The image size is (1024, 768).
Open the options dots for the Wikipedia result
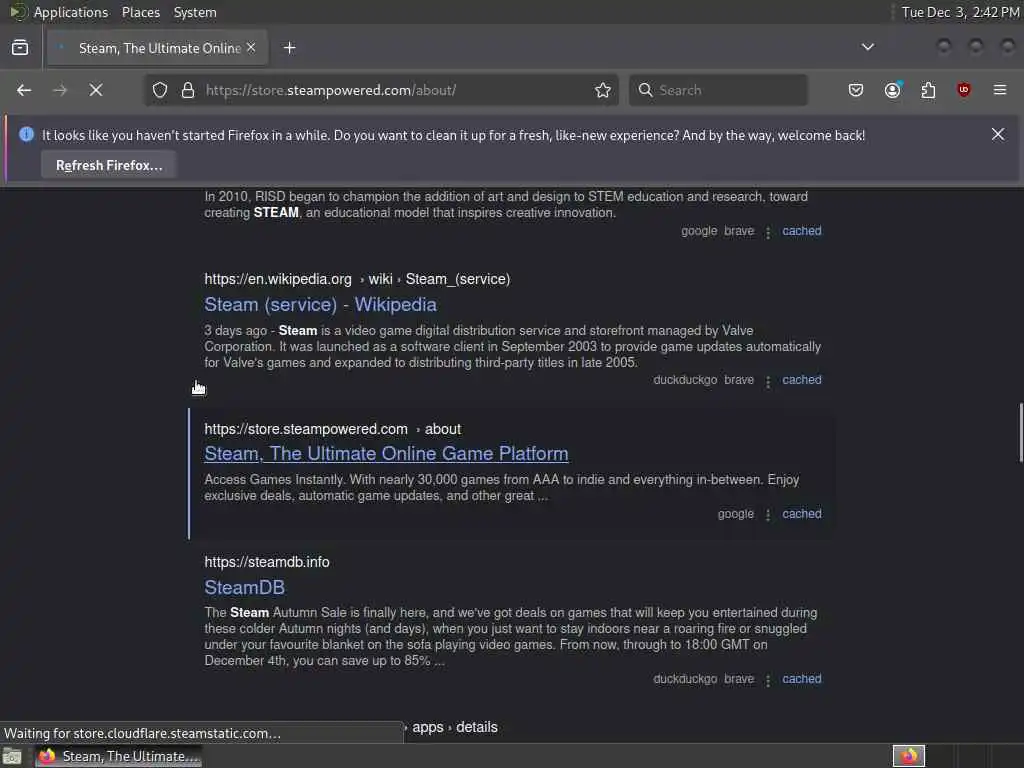pyautogui.click(x=768, y=381)
